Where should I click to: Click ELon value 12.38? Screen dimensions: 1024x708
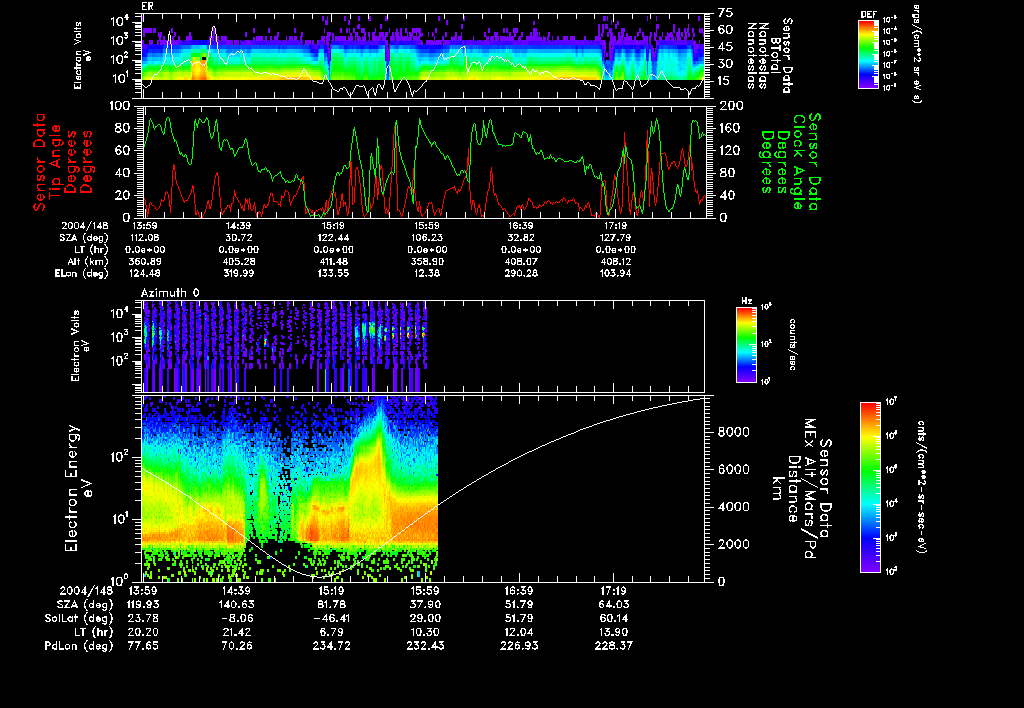pos(426,273)
